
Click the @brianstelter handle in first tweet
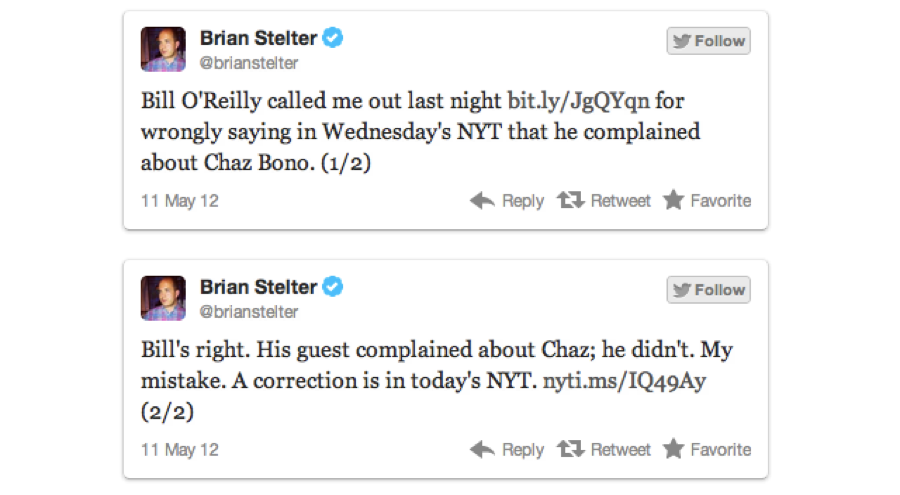tap(249, 63)
